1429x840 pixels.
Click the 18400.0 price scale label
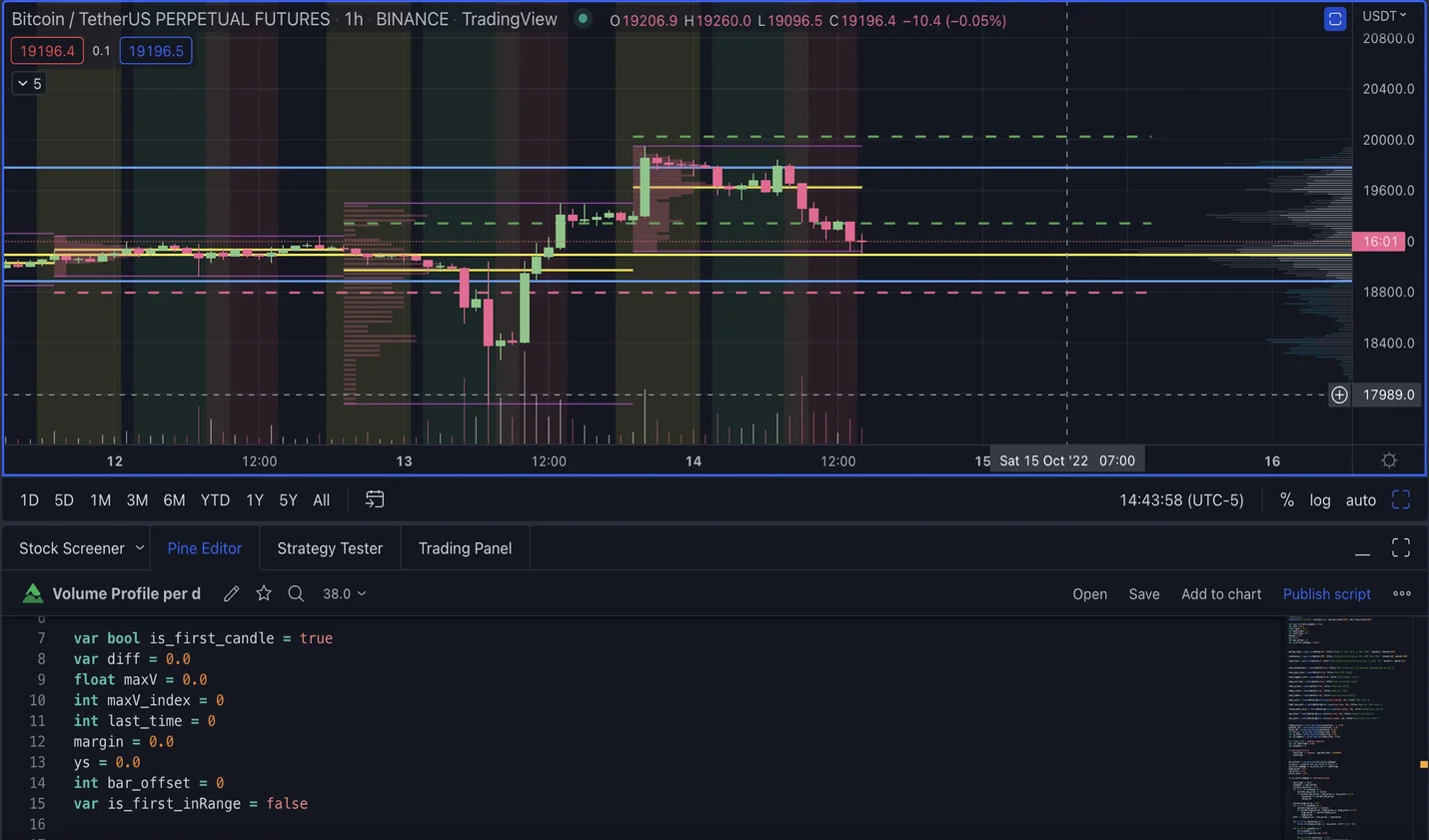[1388, 343]
